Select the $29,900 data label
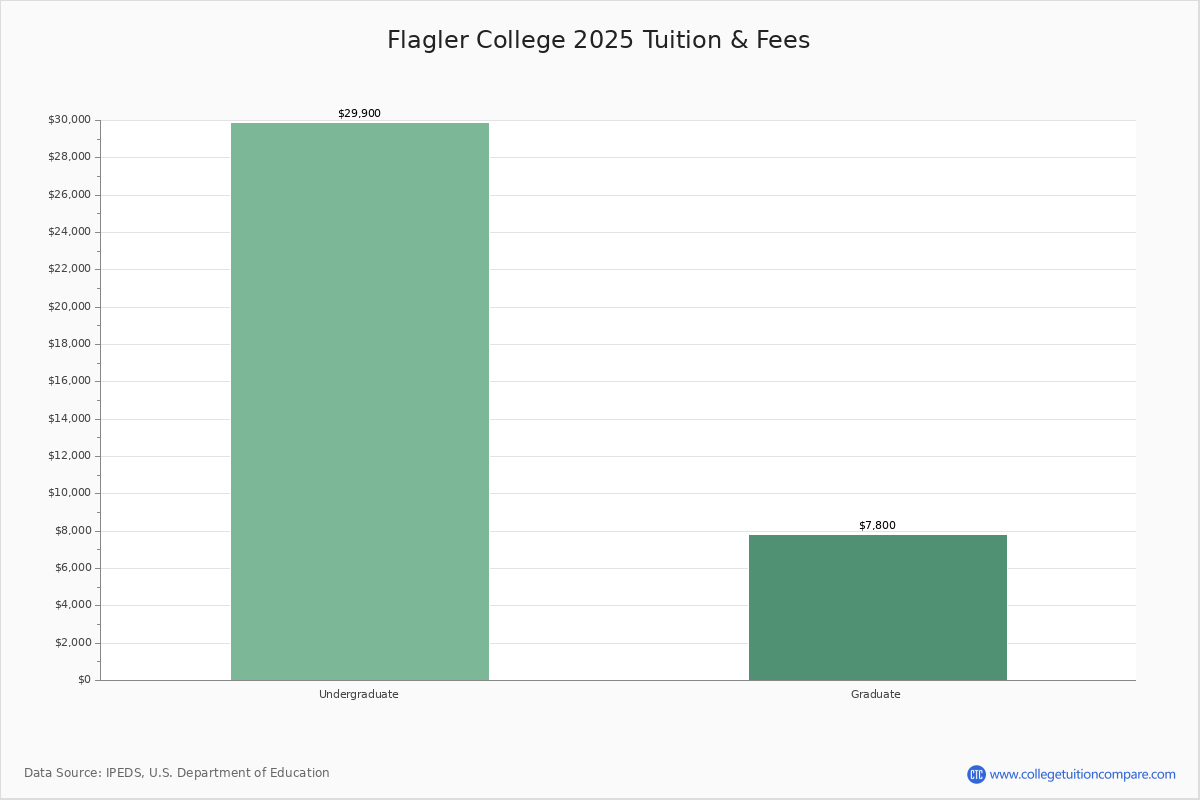This screenshot has height=800, width=1200. pyautogui.click(x=359, y=114)
